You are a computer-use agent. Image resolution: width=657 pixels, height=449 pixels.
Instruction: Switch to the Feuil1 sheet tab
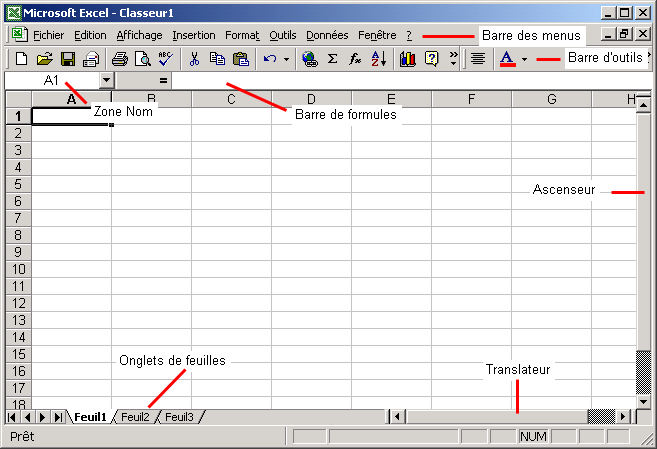[x=90, y=417]
